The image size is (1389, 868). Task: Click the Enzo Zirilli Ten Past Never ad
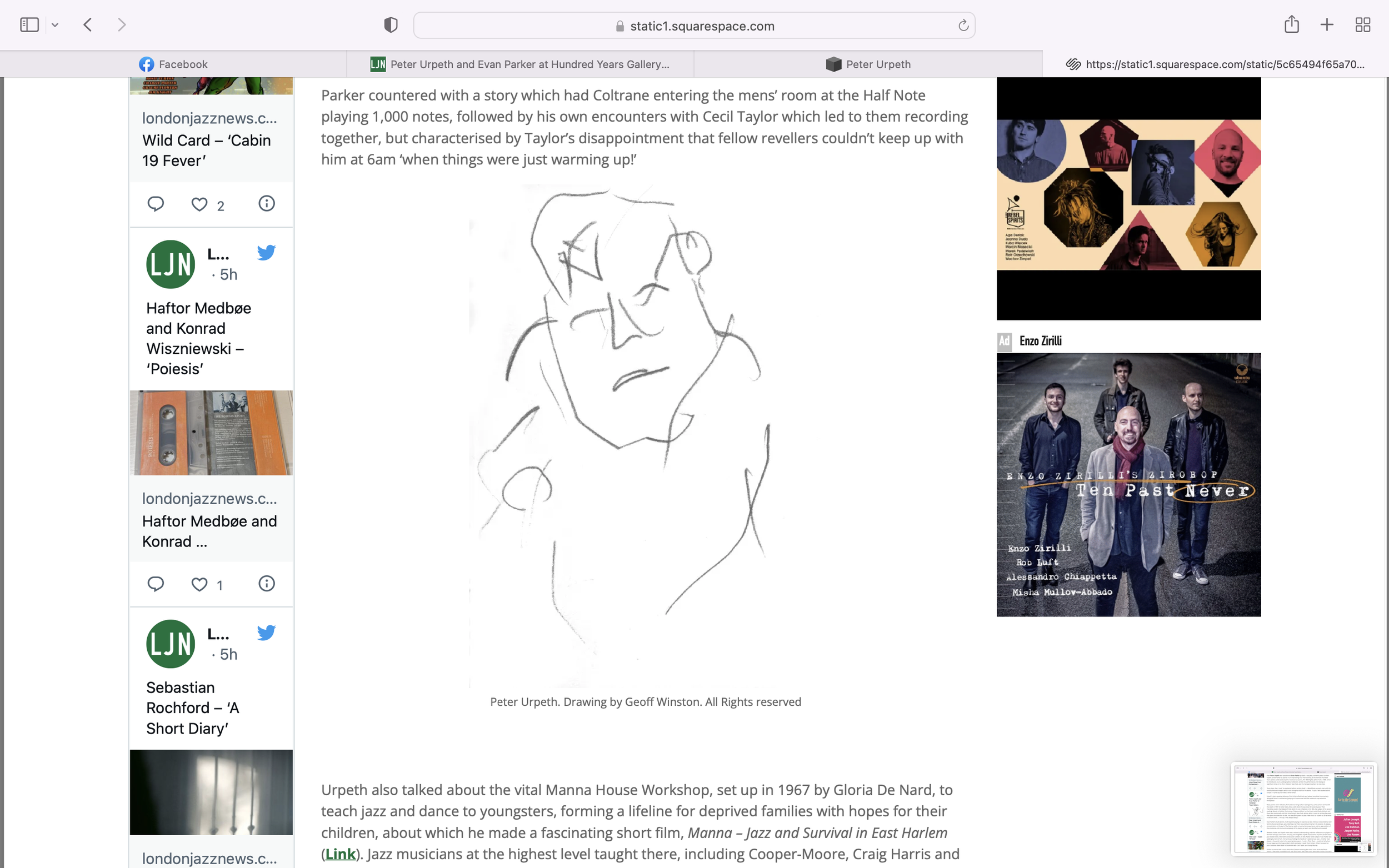[x=1128, y=484]
